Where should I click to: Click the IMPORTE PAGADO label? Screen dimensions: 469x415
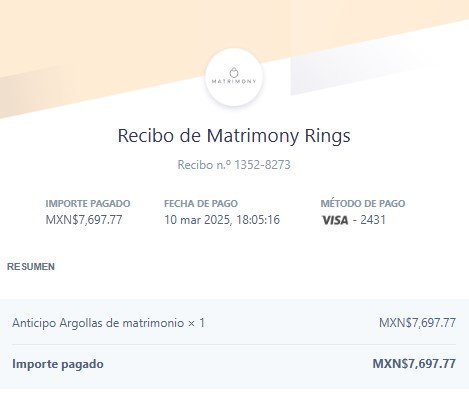(x=88, y=203)
